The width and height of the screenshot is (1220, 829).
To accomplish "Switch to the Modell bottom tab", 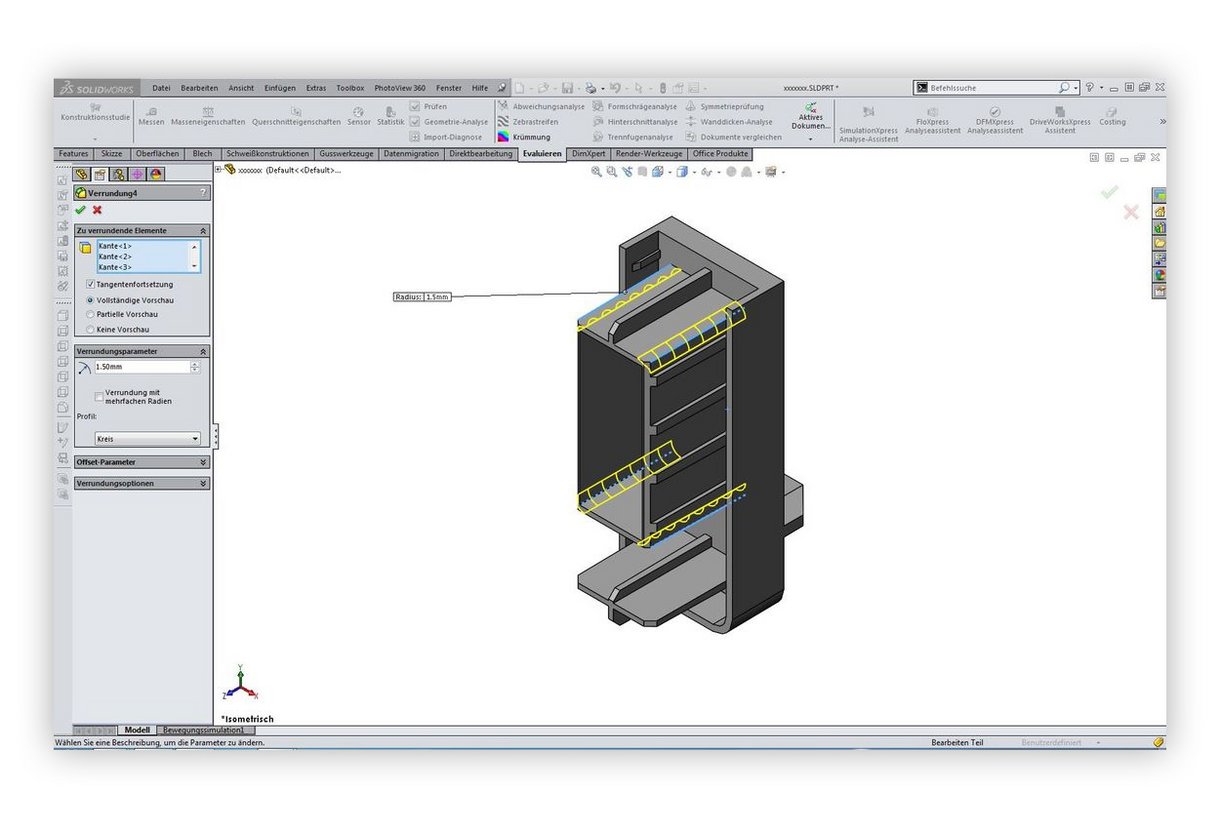I will pos(137,730).
